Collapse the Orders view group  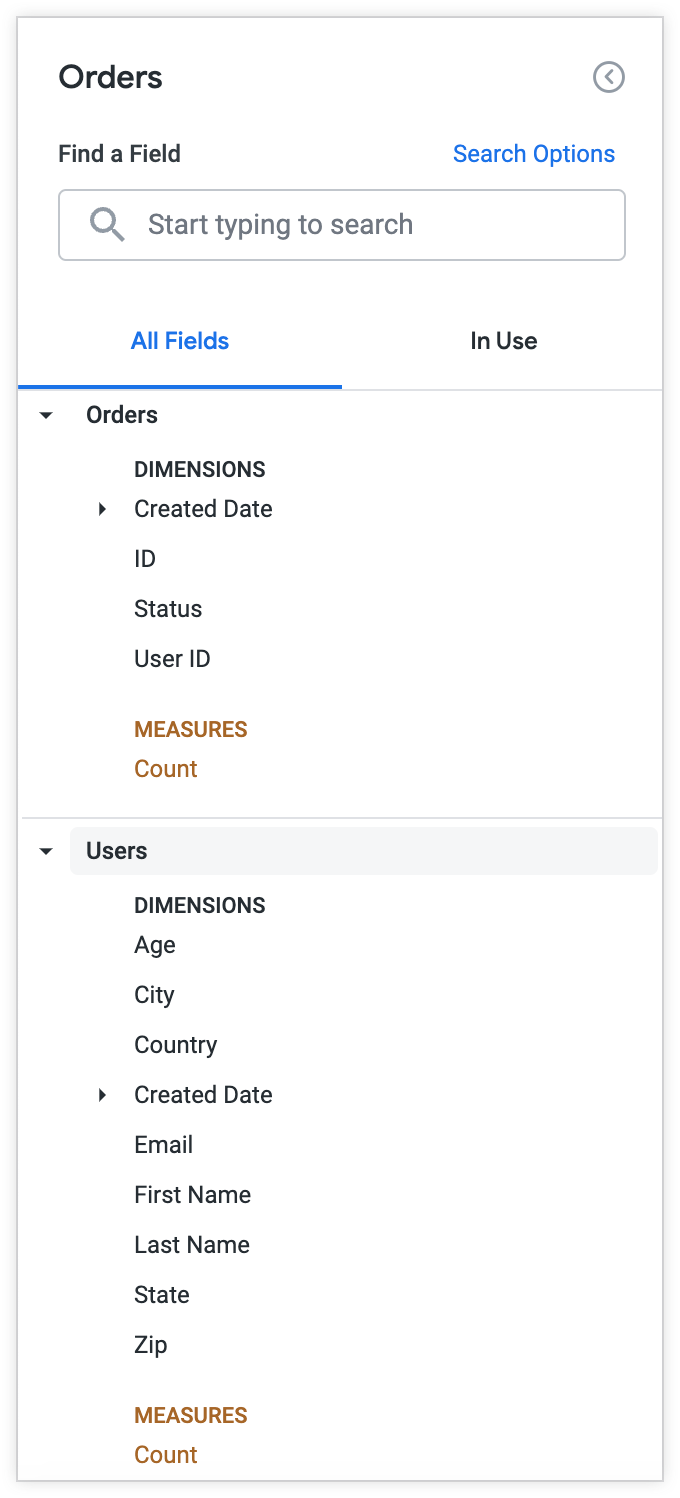coord(45,414)
